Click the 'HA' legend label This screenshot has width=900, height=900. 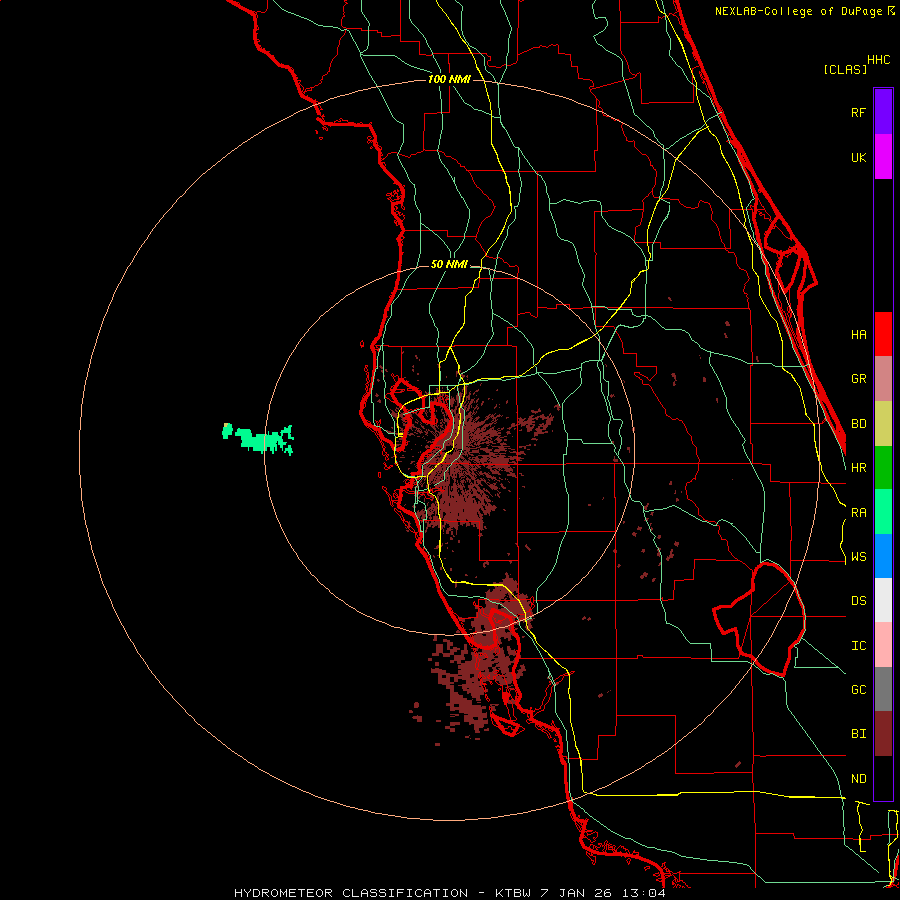(x=858, y=334)
